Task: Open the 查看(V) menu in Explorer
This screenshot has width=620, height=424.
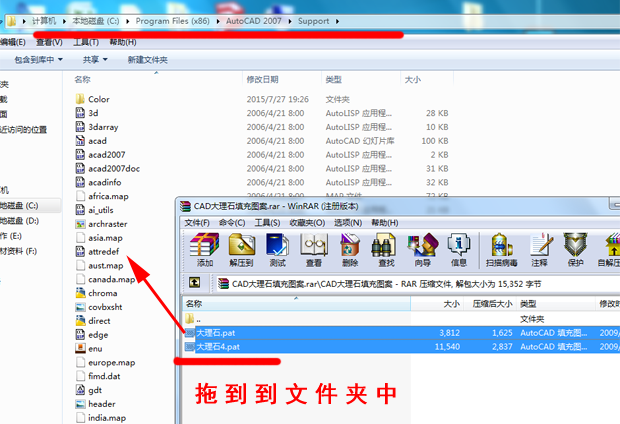Action: 49,42
